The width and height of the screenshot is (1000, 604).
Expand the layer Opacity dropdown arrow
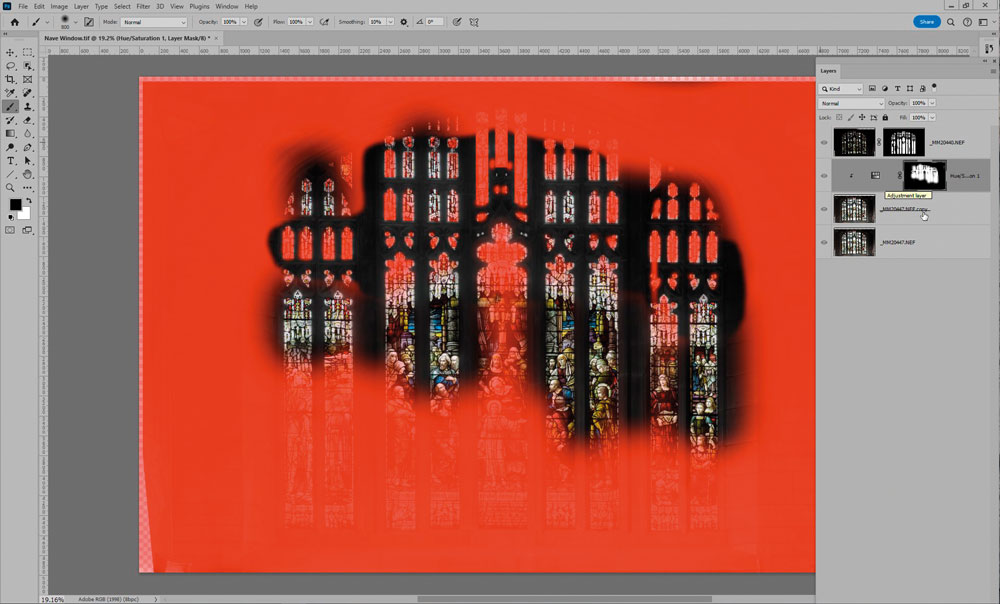932,103
